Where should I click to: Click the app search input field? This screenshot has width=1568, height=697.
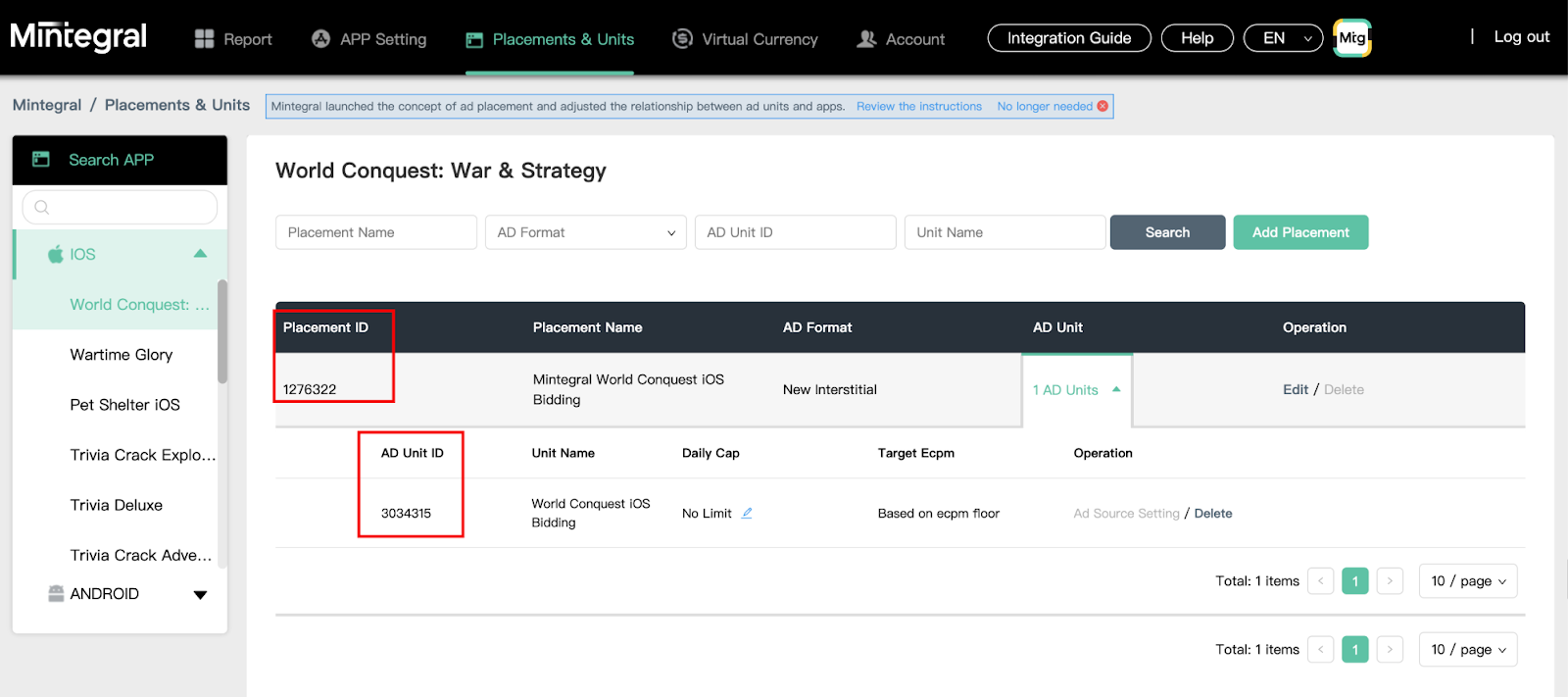(120, 207)
